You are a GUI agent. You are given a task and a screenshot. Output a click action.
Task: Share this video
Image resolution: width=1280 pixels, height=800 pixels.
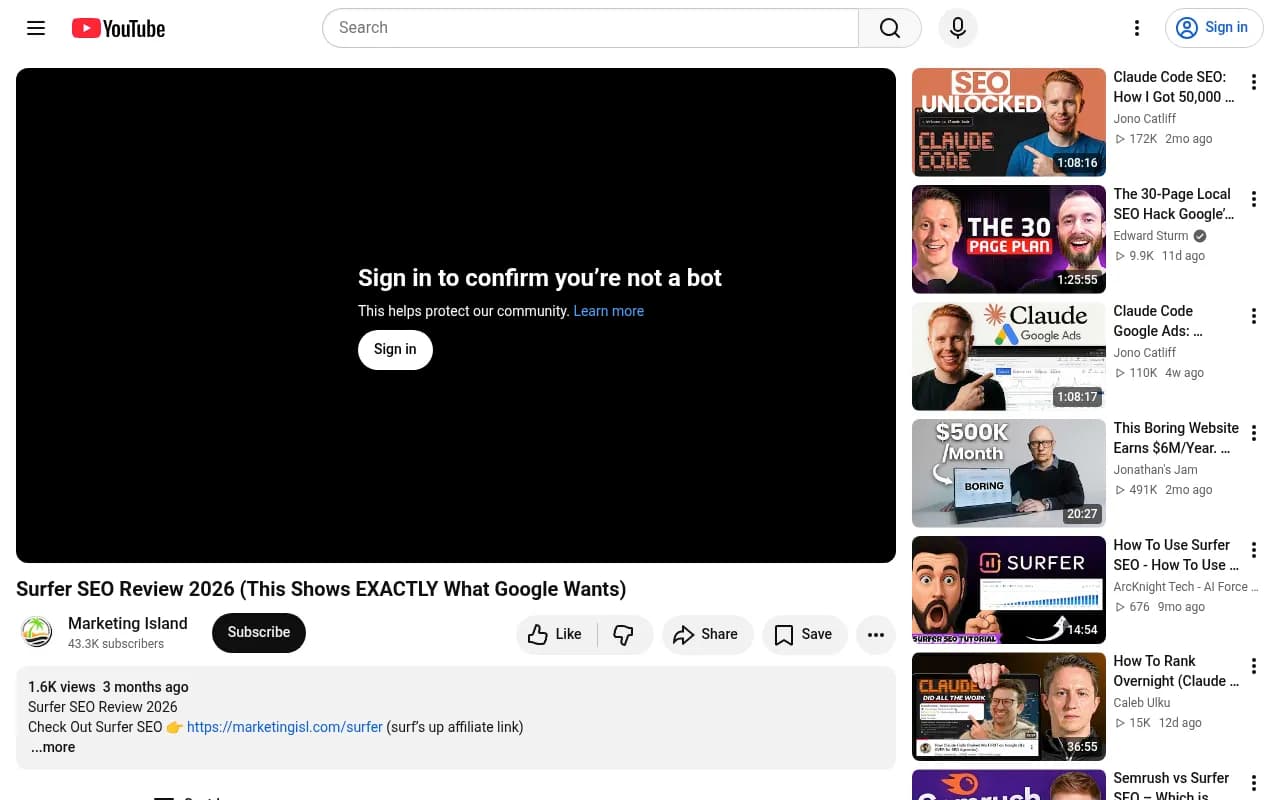[x=706, y=634]
